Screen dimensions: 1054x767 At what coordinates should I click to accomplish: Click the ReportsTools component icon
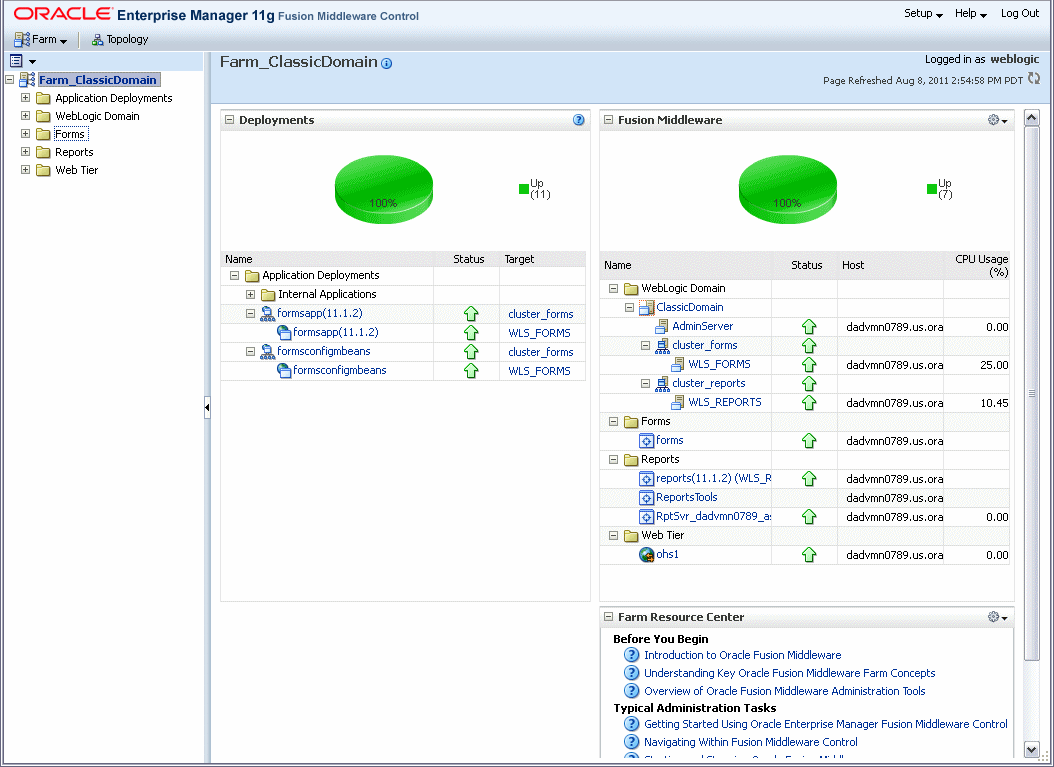tap(646, 497)
